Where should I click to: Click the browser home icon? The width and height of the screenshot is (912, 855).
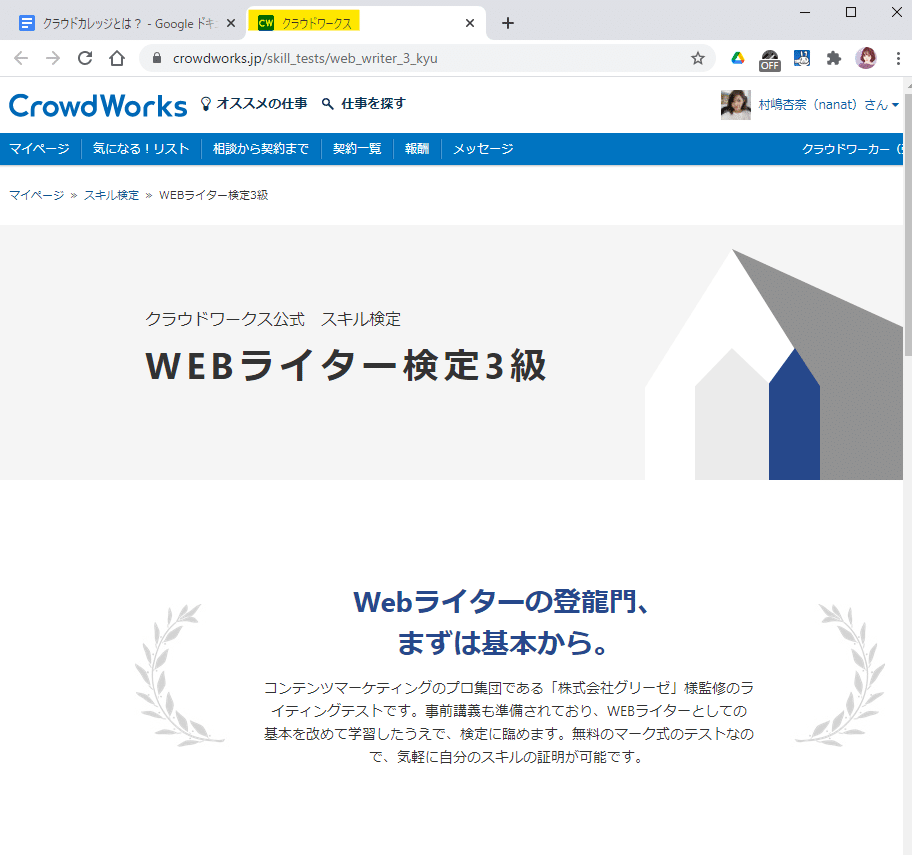click(115, 59)
